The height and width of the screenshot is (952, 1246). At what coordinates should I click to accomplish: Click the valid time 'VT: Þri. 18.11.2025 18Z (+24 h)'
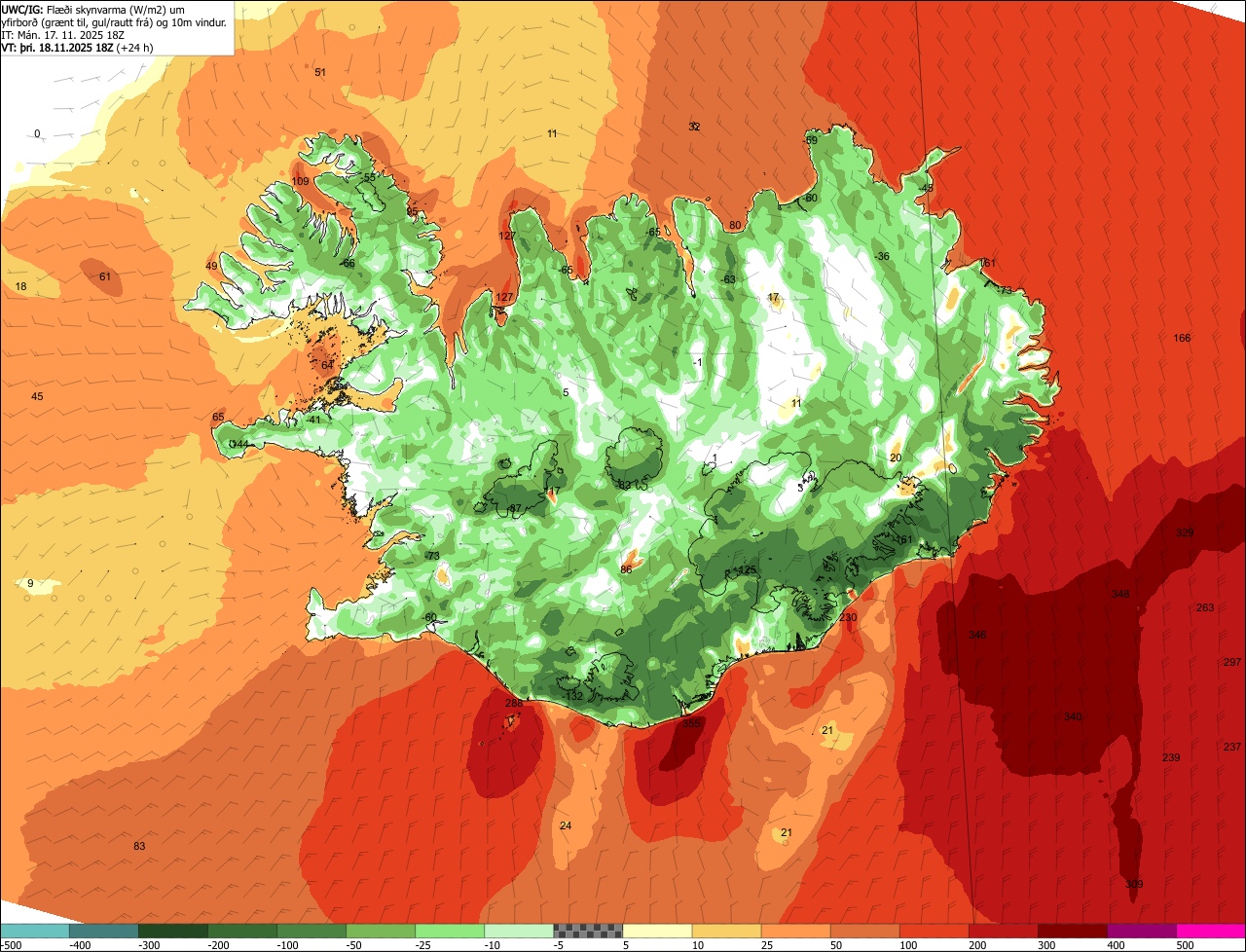(76, 47)
